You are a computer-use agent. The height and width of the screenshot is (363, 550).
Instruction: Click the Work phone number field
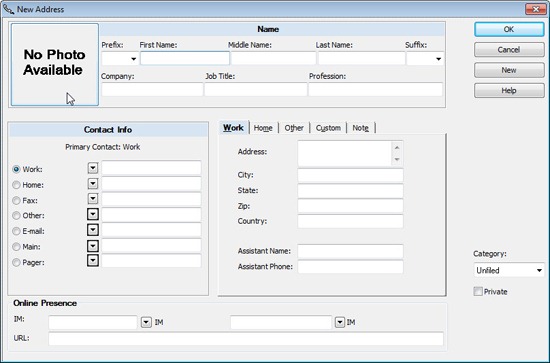tap(151, 168)
